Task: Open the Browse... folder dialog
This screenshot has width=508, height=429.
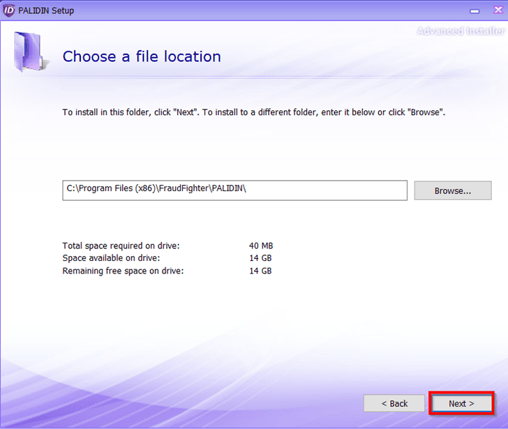Action: click(453, 191)
